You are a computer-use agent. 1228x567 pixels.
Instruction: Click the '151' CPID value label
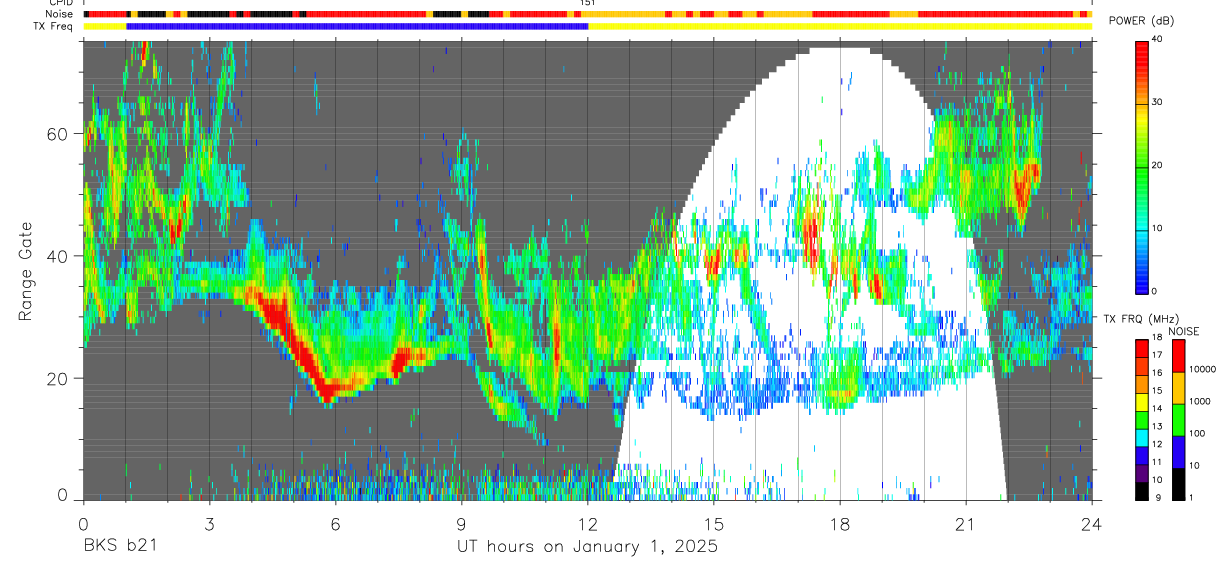click(588, 4)
